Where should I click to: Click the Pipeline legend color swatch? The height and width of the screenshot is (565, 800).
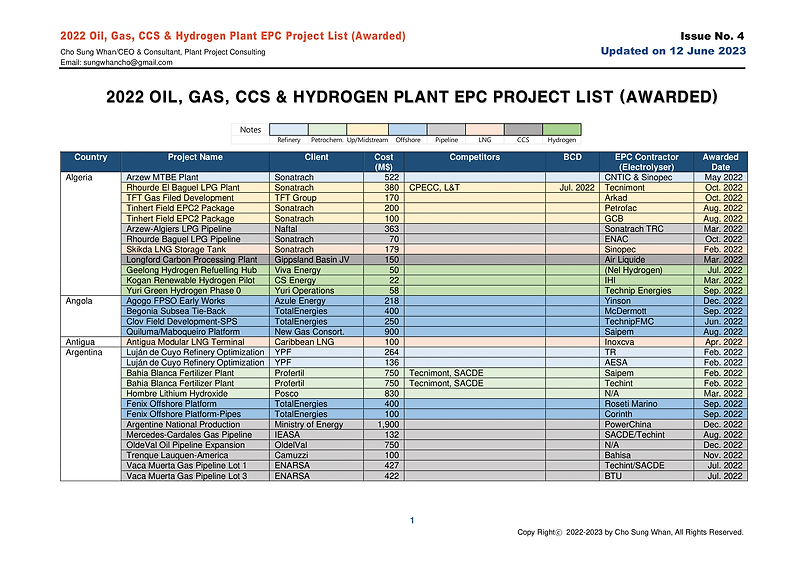(446, 130)
